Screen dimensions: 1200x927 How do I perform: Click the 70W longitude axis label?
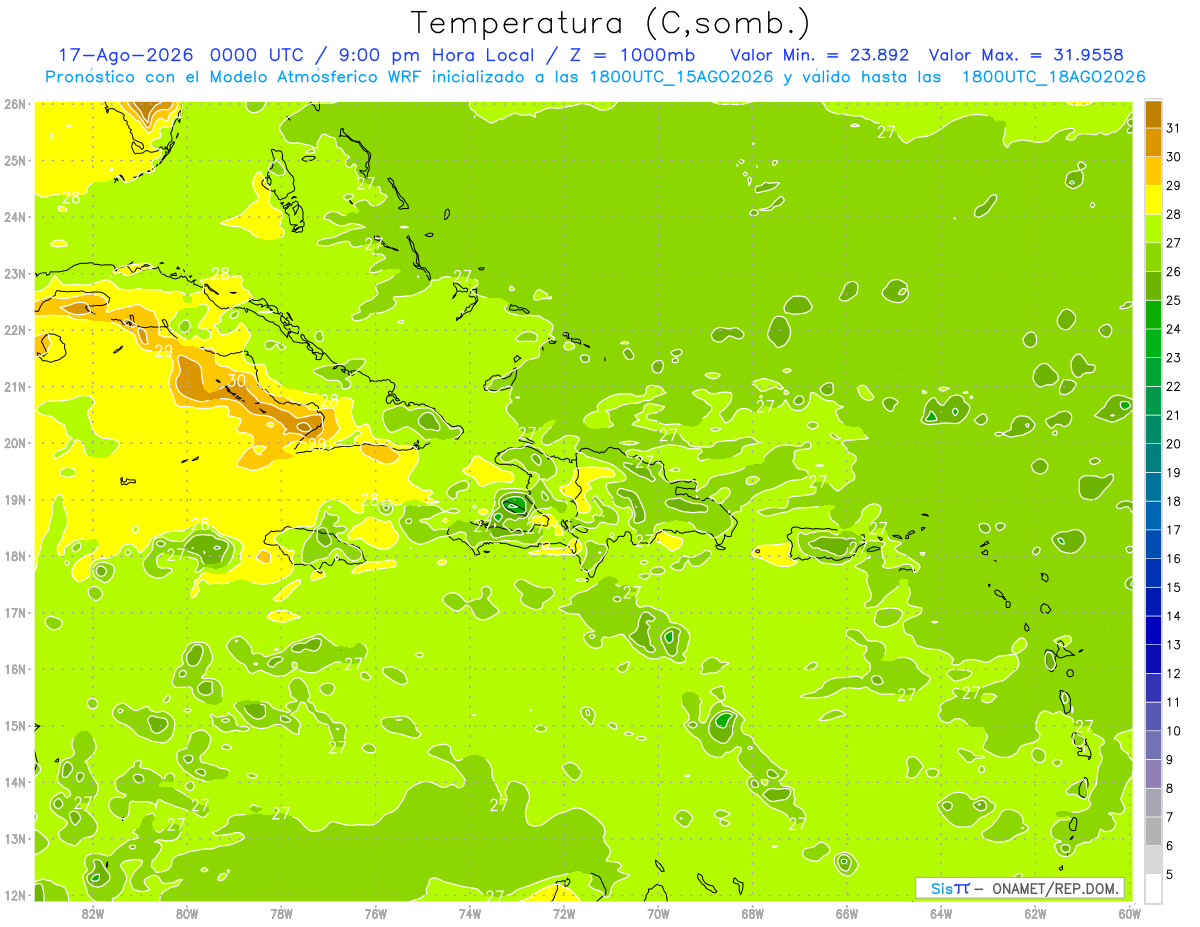658,913
